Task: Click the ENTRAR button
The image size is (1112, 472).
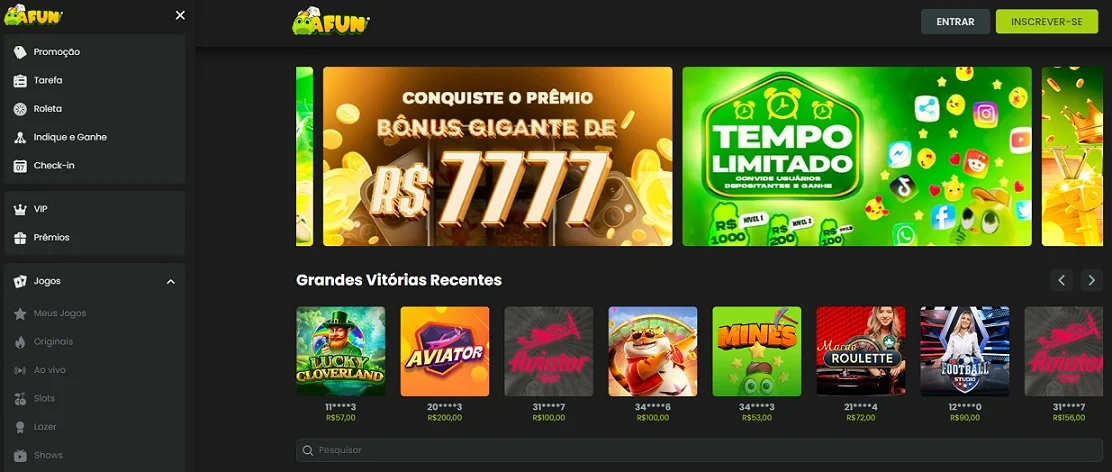Action: 955,21
